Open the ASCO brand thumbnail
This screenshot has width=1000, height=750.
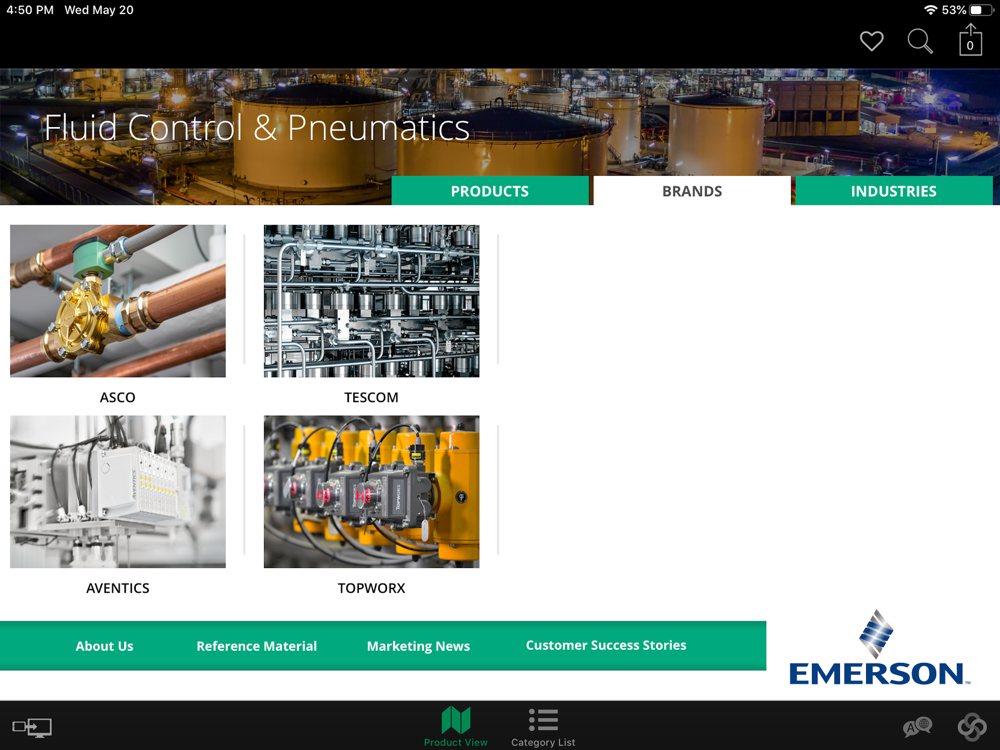(x=118, y=300)
